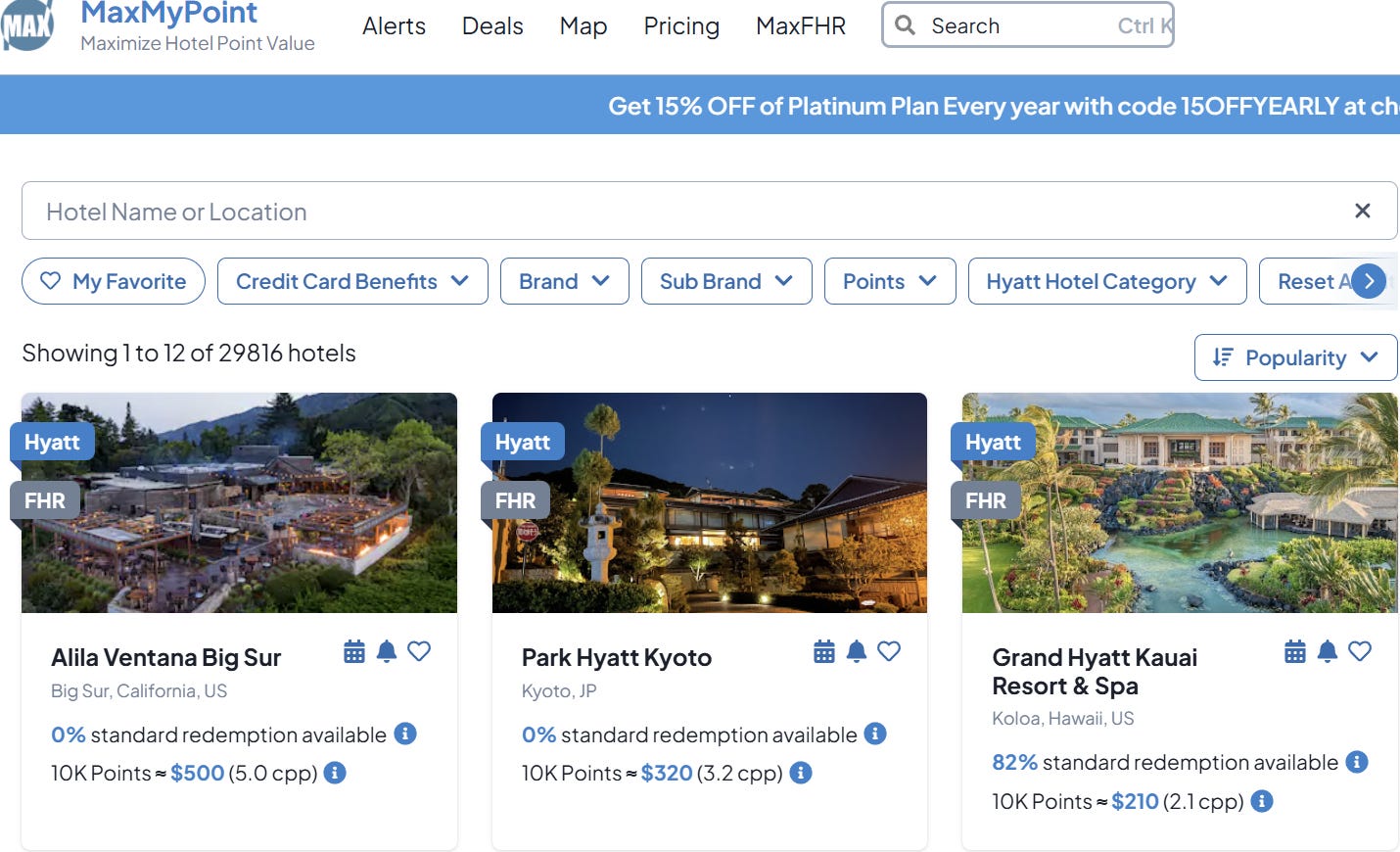
Task: Favorite Alila Ventana Big Sur with heart
Action: point(419,651)
